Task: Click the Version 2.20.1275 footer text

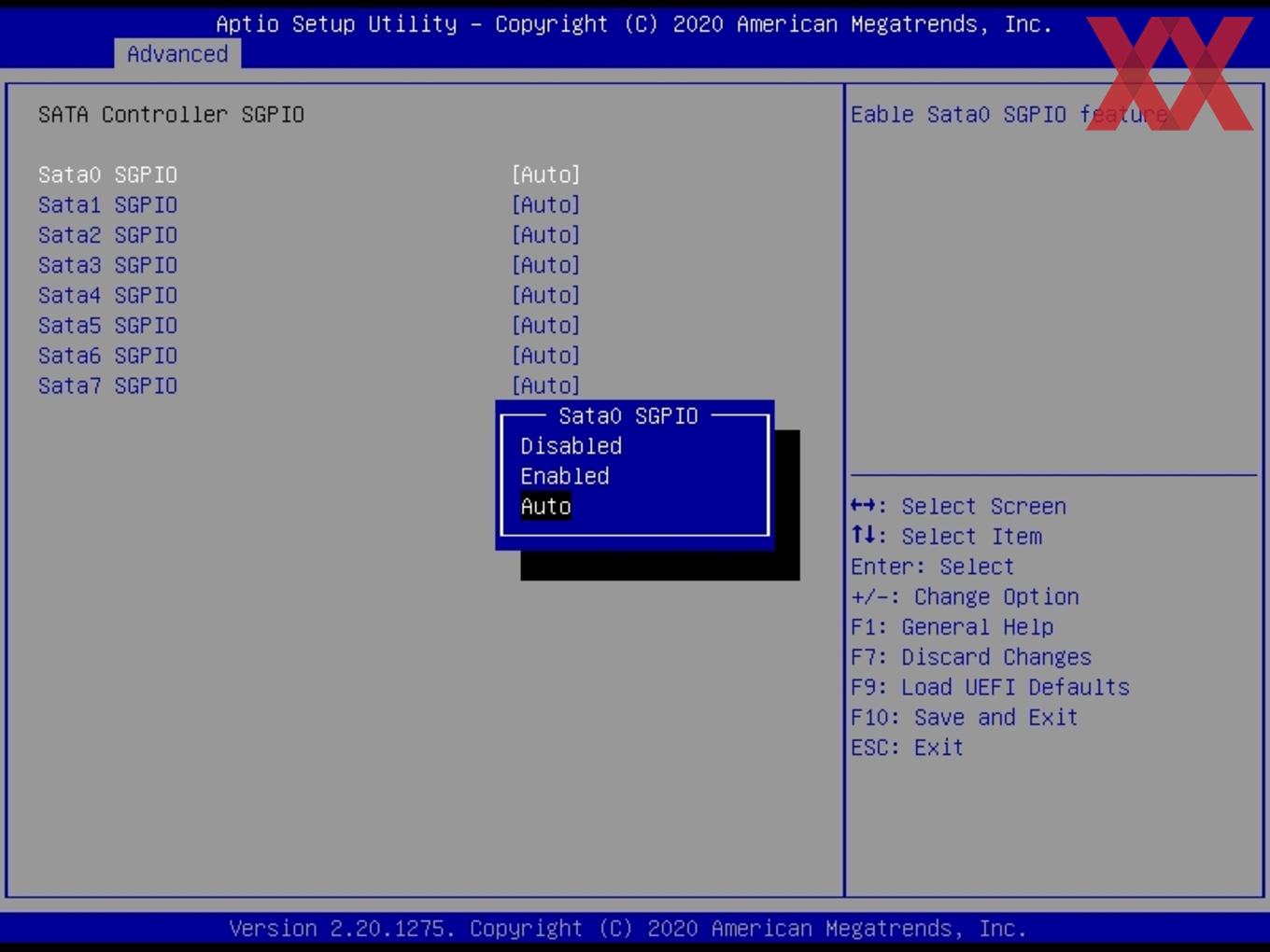Action: (628, 929)
